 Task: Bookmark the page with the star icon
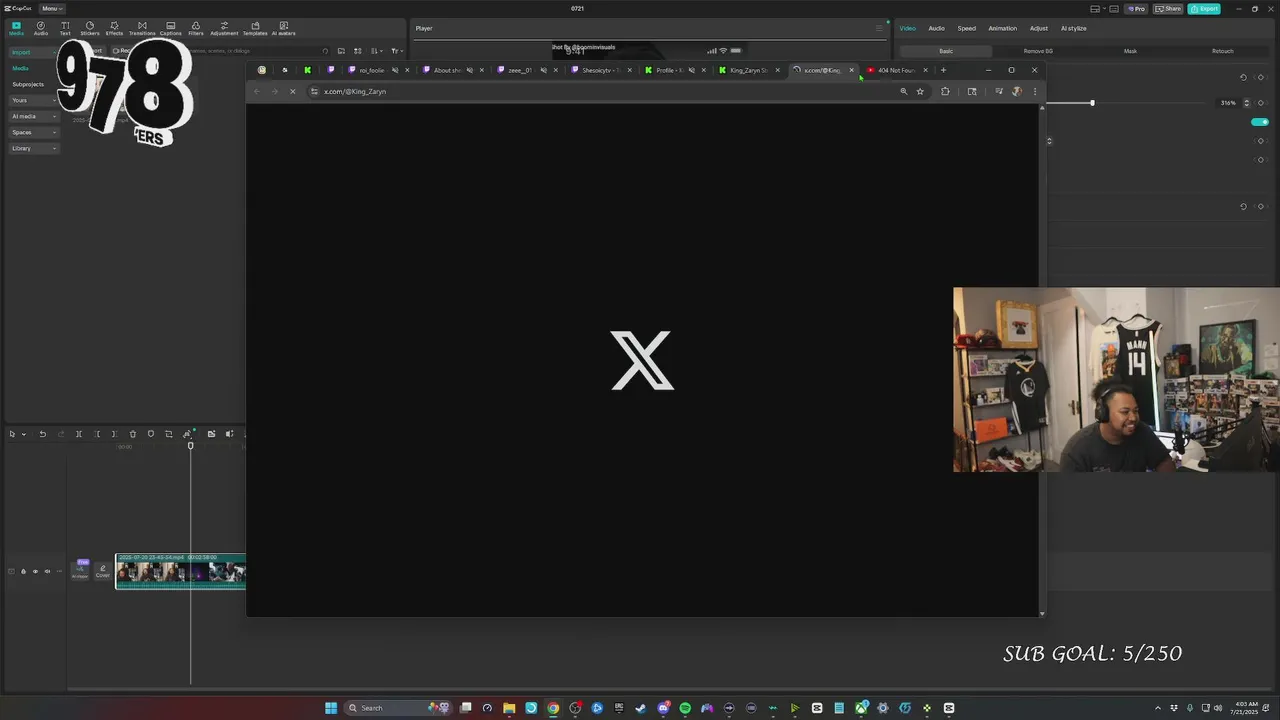click(920, 91)
